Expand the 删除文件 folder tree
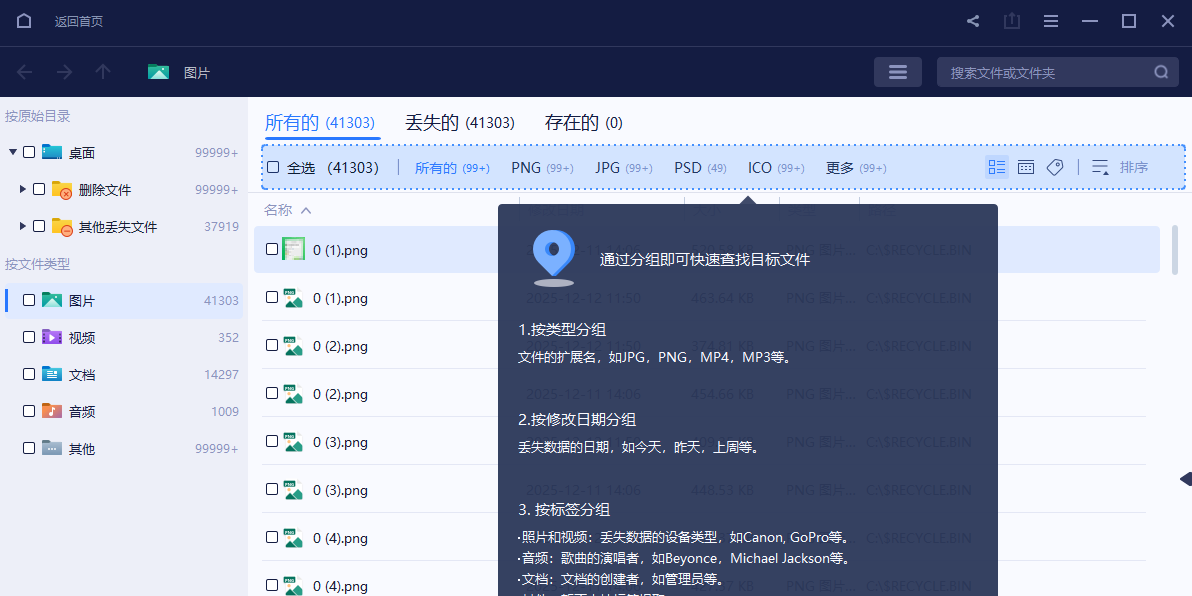 [x=24, y=188]
